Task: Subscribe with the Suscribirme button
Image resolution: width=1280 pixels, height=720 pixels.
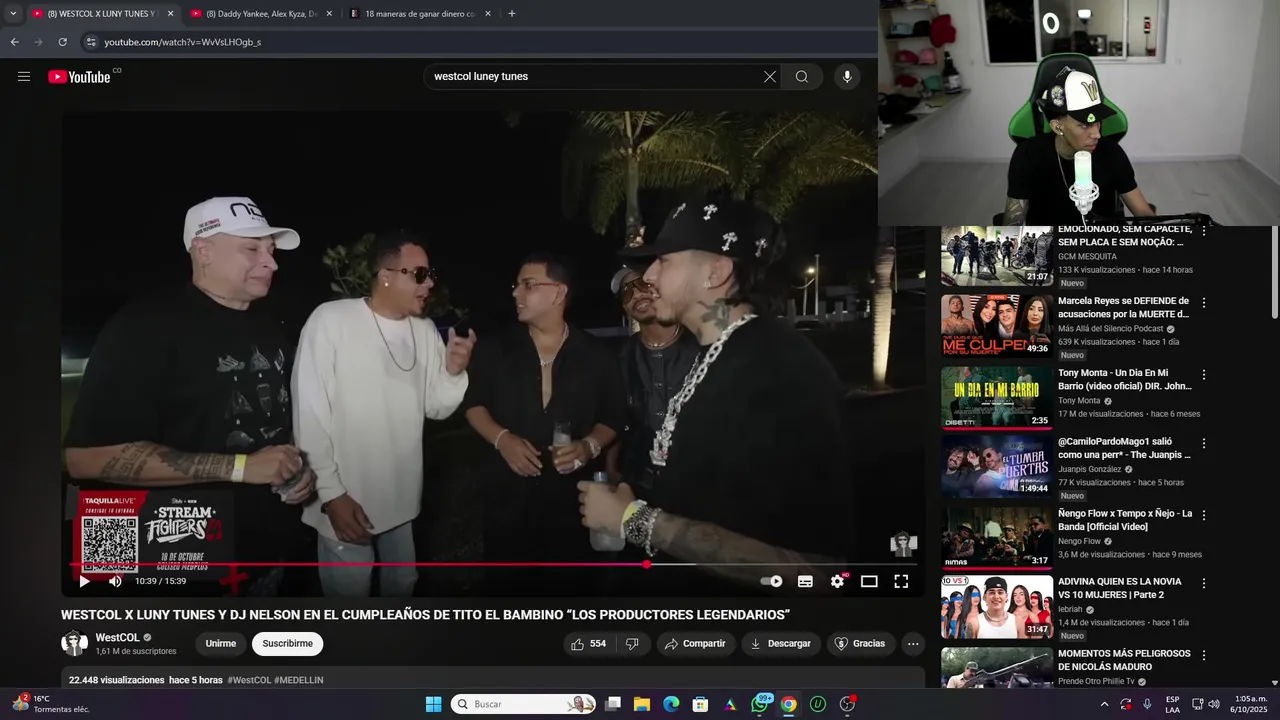Action: pyautogui.click(x=288, y=644)
